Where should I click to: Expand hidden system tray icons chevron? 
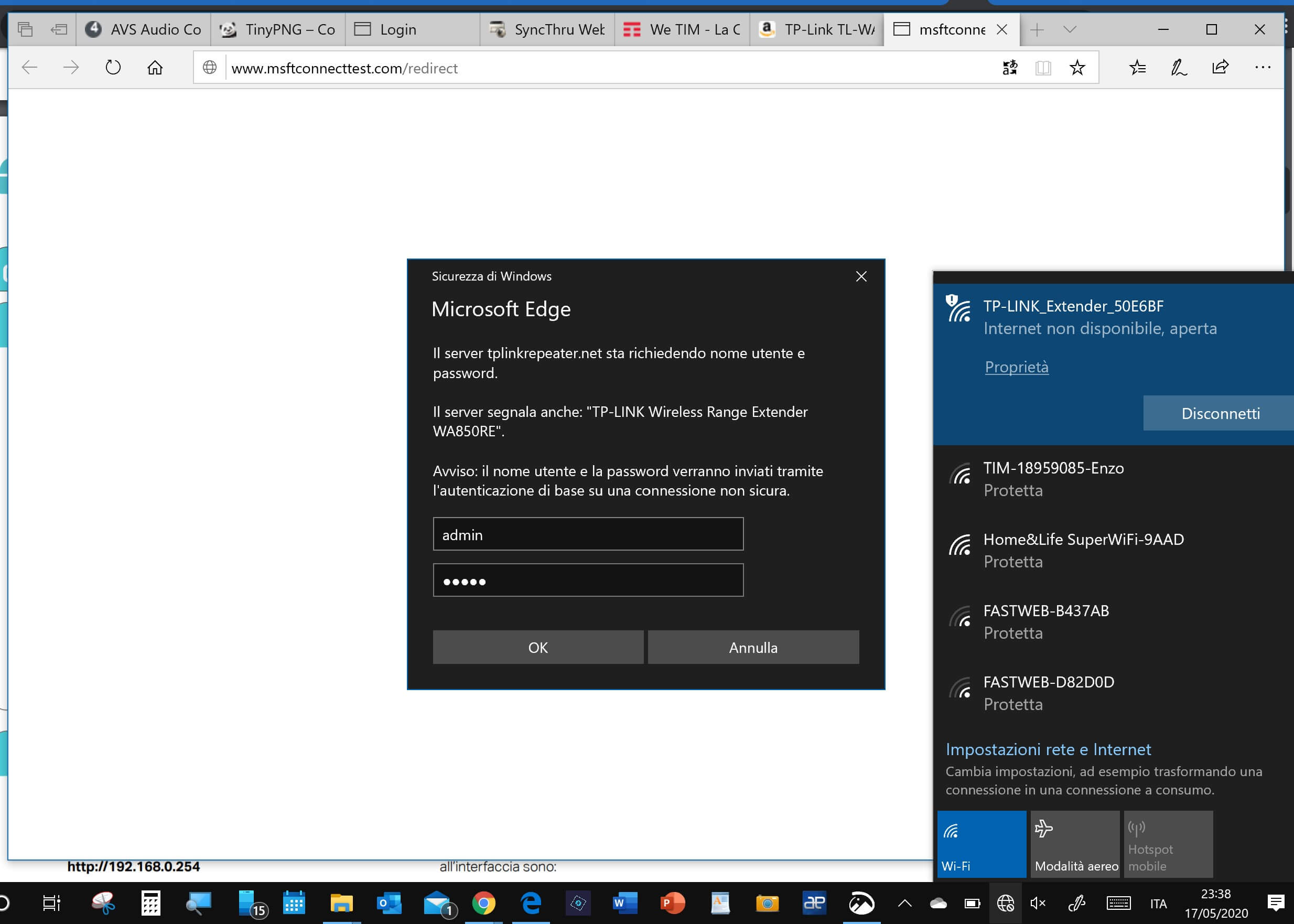[x=904, y=903]
